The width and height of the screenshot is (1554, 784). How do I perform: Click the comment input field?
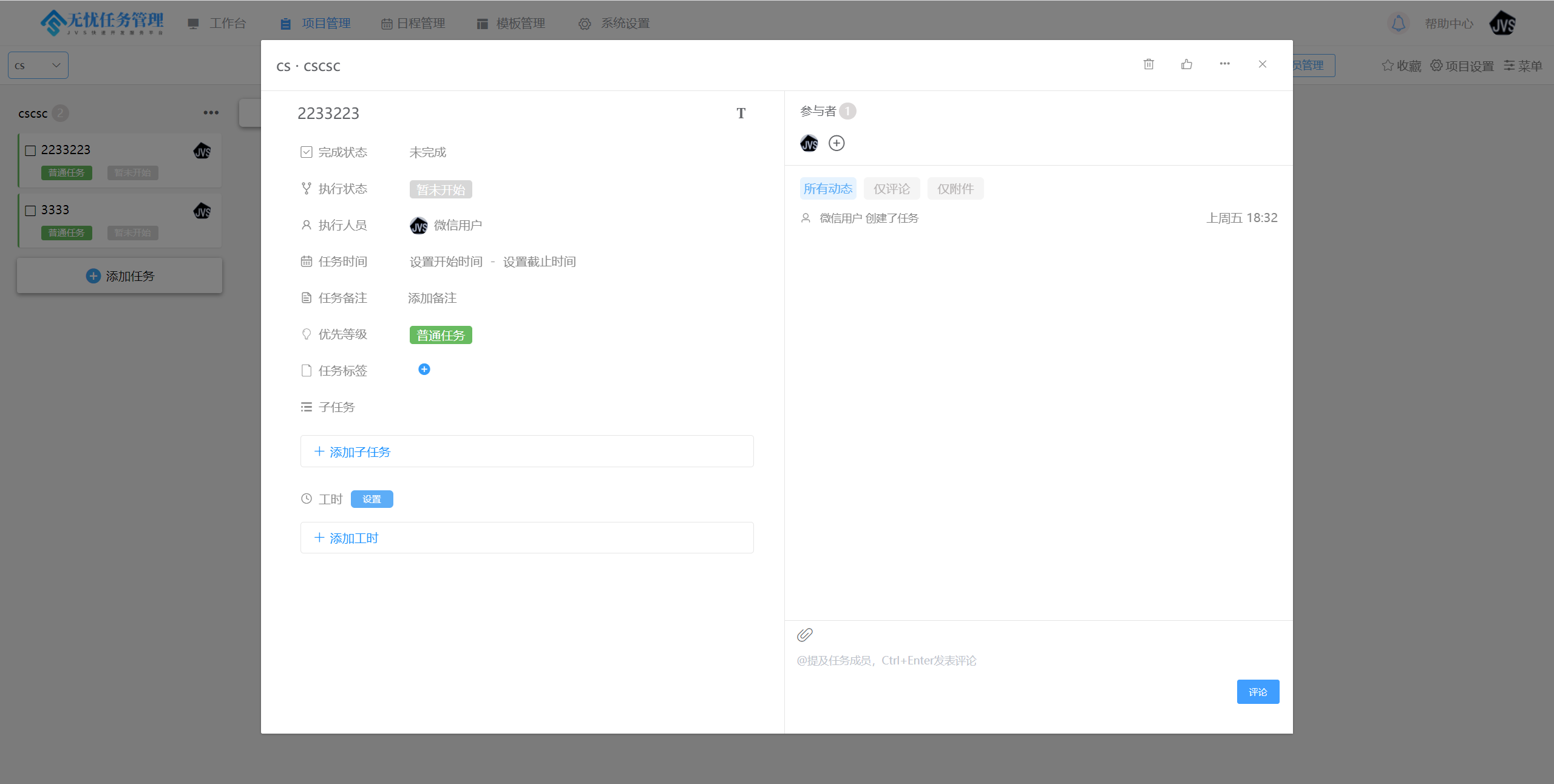click(x=1032, y=661)
